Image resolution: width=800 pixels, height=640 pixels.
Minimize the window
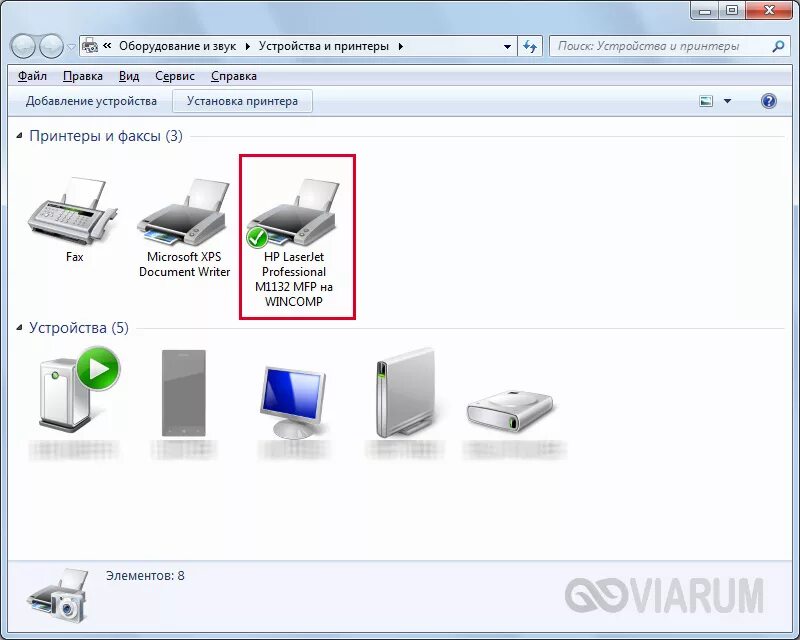point(705,10)
